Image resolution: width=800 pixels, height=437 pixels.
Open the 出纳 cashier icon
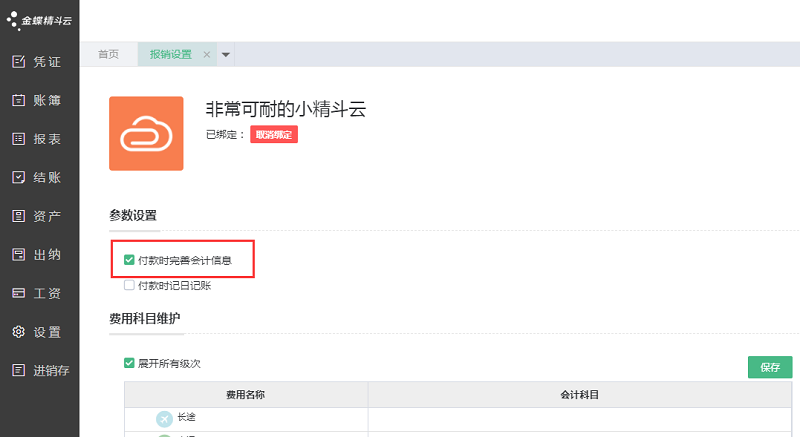pyautogui.click(x=18, y=254)
